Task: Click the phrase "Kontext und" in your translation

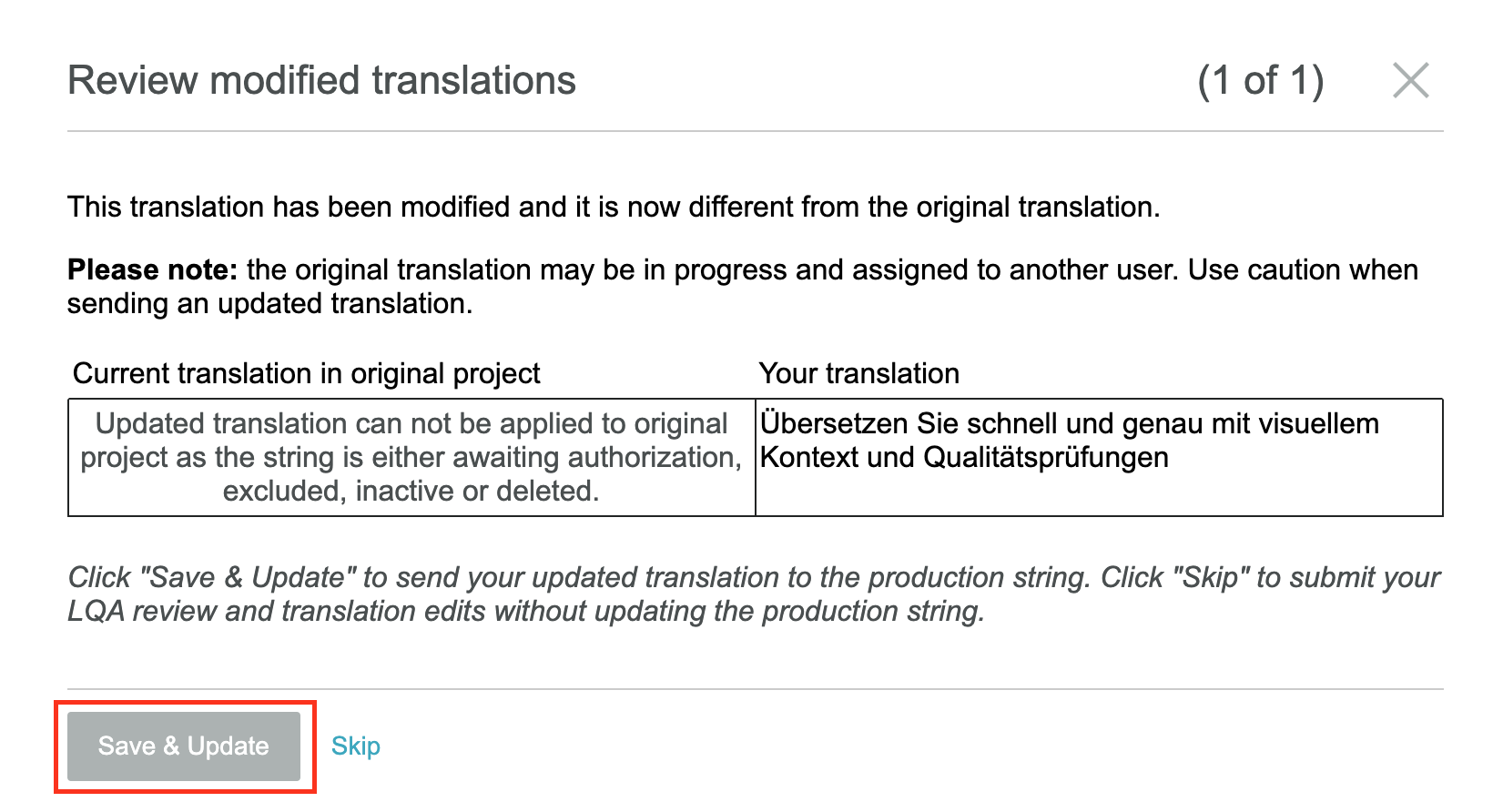Action: pyautogui.click(x=837, y=457)
